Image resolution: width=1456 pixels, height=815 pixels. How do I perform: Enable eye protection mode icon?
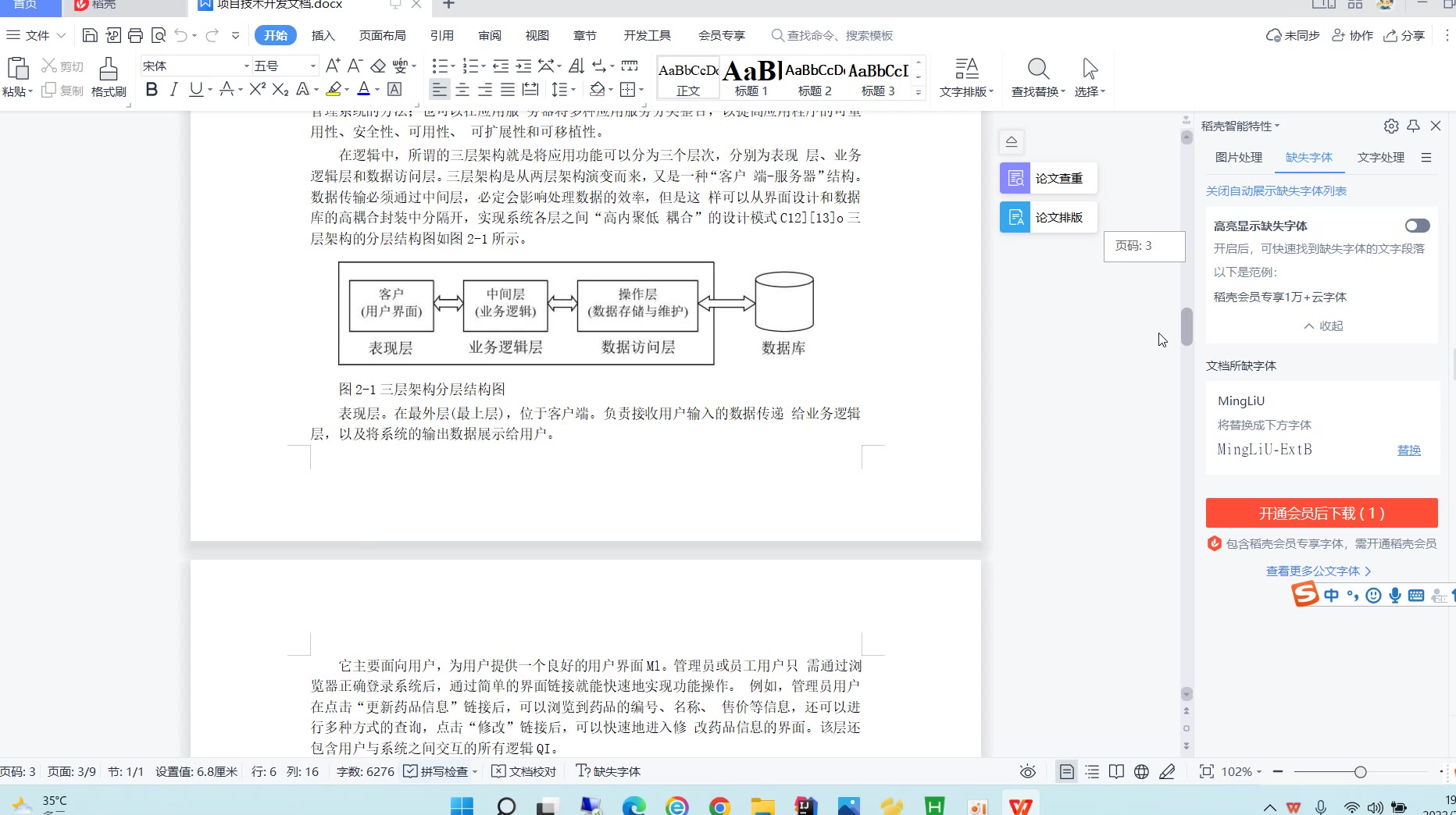1028,771
